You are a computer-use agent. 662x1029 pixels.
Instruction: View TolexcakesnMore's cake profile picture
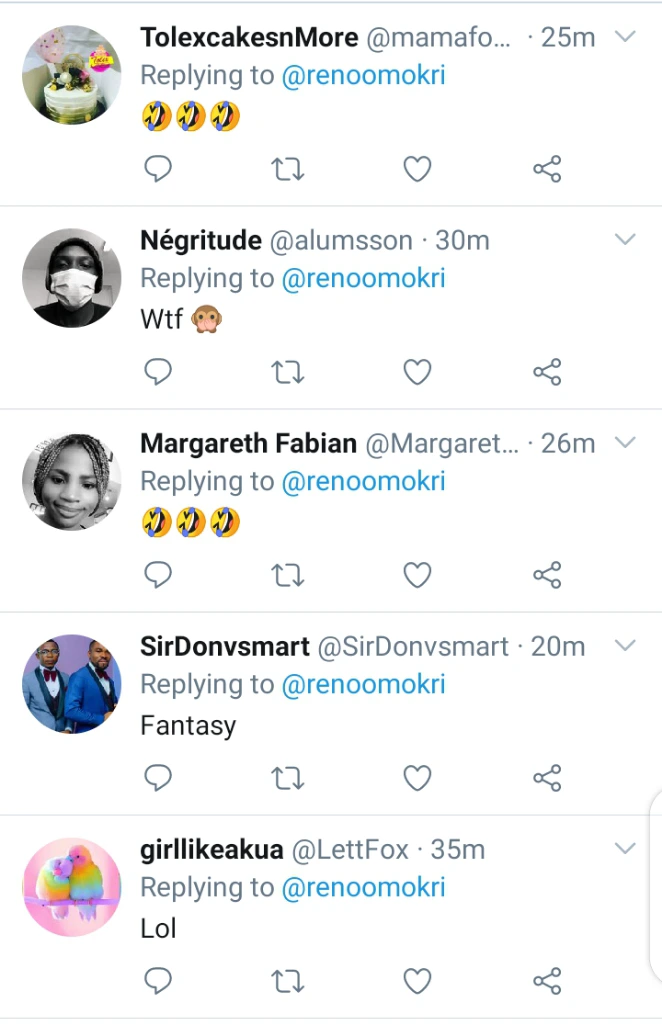[71, 75]
